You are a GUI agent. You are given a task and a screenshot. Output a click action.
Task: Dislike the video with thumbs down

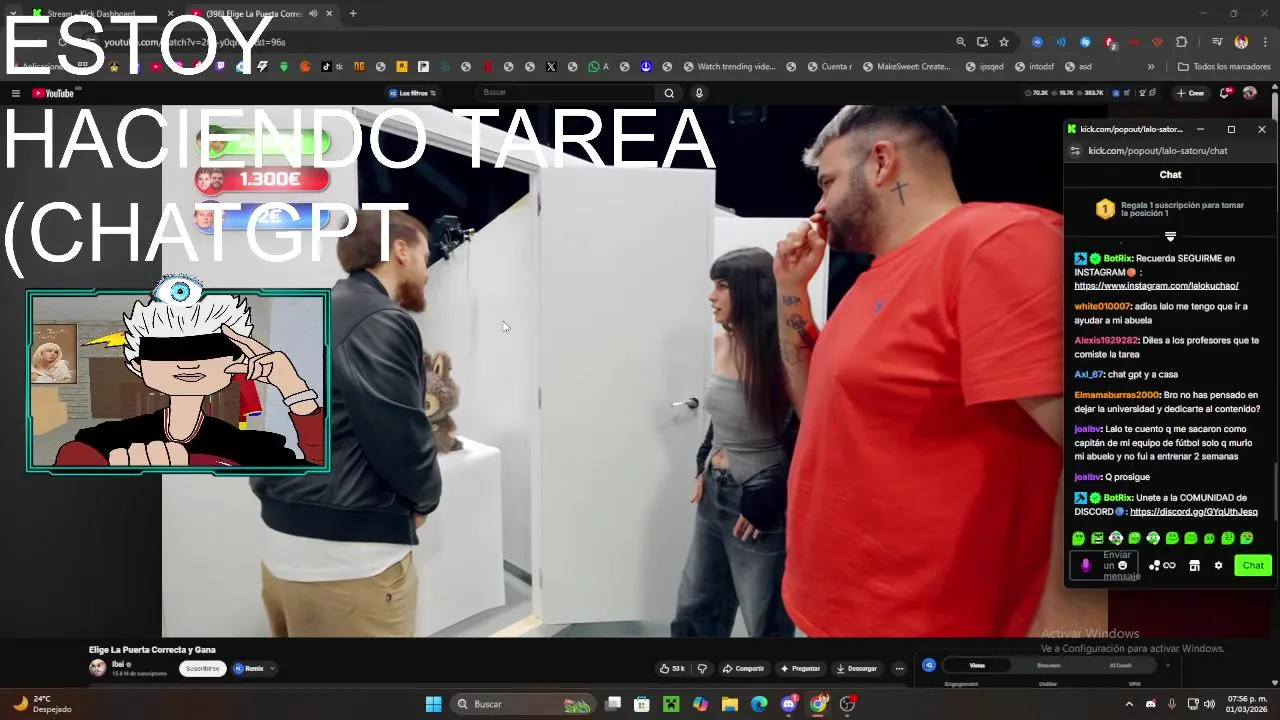(x=702, y=668)
